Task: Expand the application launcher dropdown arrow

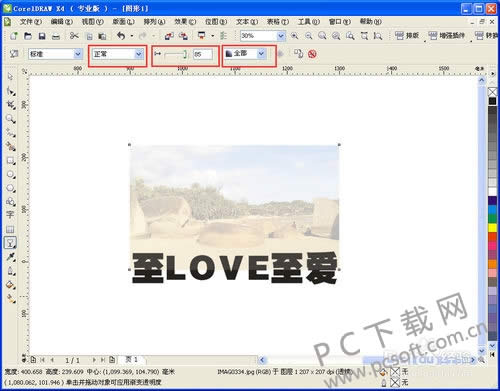Action: [212, 36]
